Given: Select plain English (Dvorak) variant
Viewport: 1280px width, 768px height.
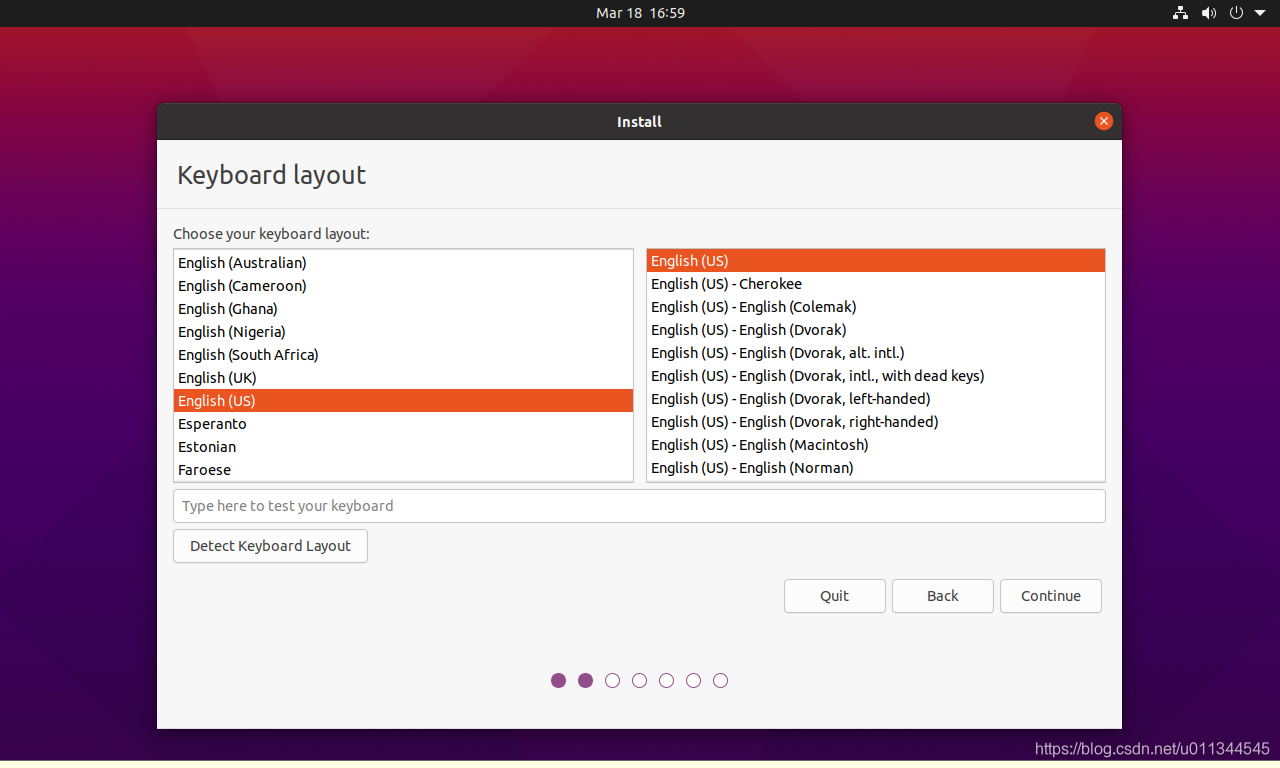Looking at the screenshot, I should click(x=876, y=330).
